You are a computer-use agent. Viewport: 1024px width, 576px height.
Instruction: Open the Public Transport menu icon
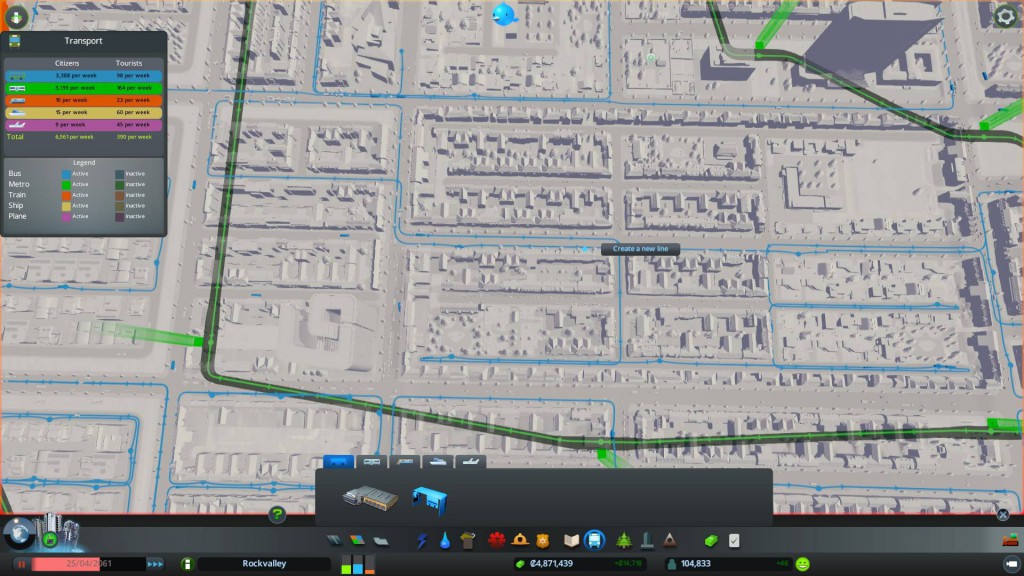[594, 540]
